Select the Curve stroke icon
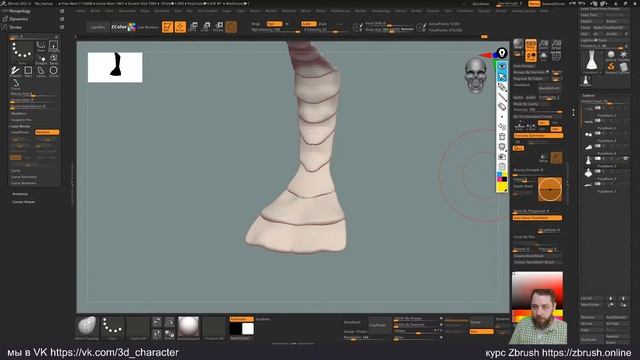This screenshot has height=360, width=640. pos(16,84)
